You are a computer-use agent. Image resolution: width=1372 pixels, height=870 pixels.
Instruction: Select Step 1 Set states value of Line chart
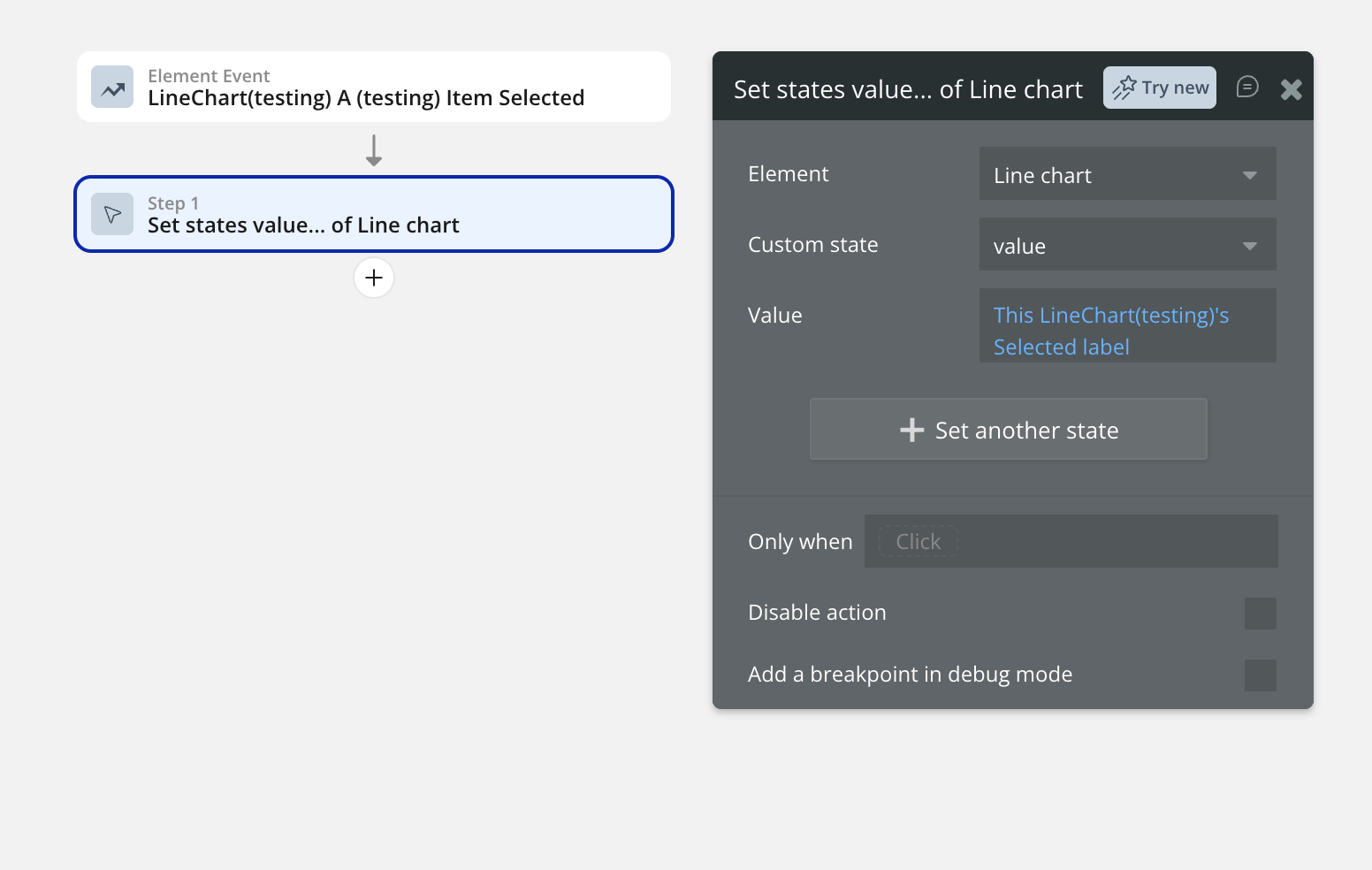(374, 214)
